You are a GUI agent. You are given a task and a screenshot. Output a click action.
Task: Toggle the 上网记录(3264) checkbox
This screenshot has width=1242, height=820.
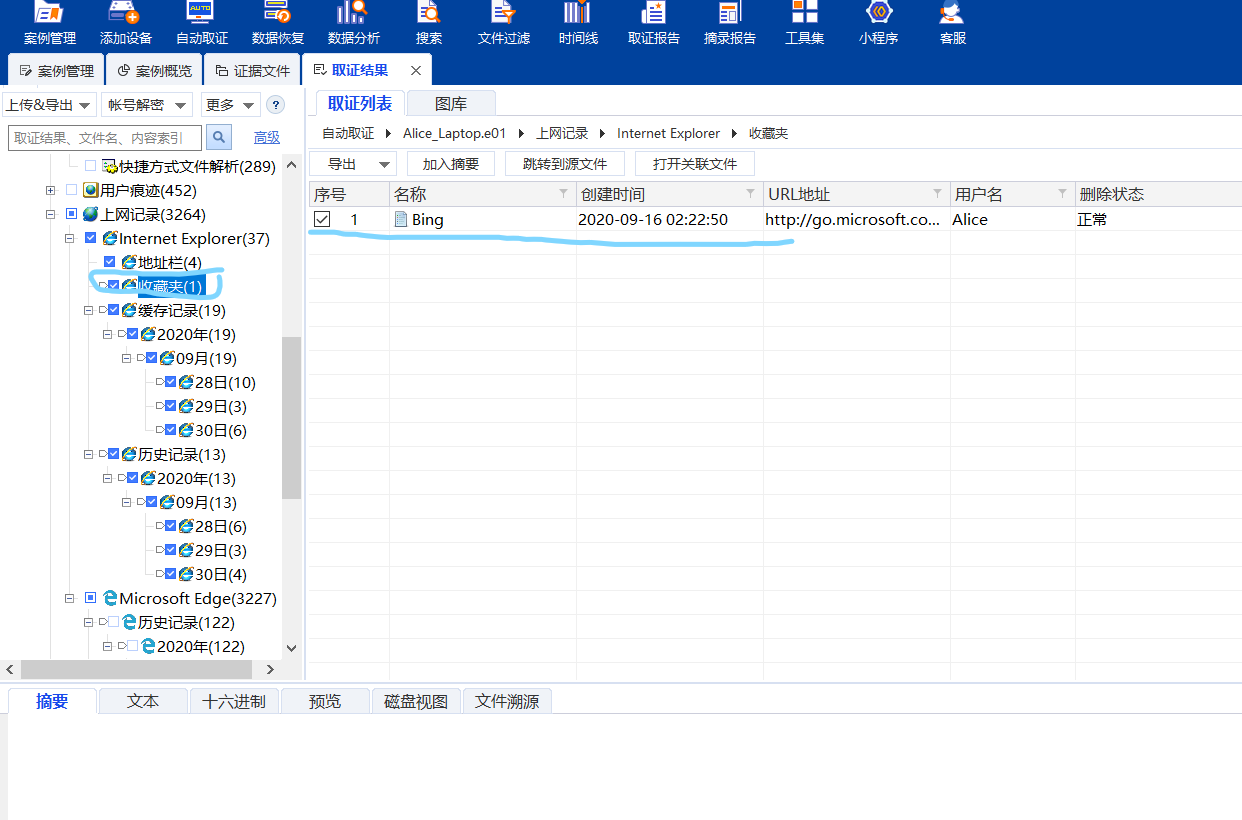point(71,214)
